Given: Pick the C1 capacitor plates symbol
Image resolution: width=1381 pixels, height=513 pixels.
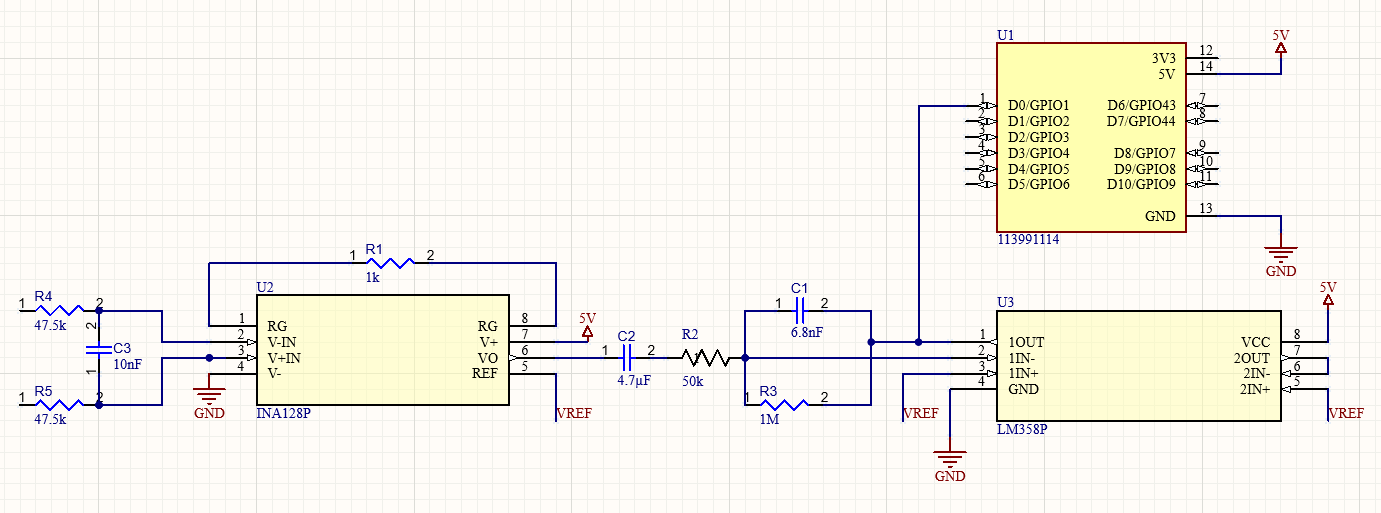Looking at the screenshot, I should [x=800, y=310].
